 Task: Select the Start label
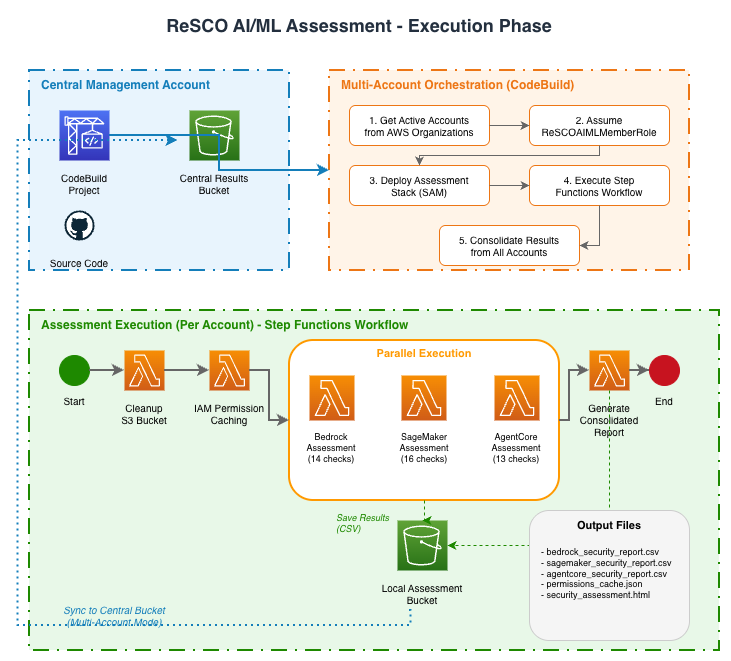[x=74, y=401]
